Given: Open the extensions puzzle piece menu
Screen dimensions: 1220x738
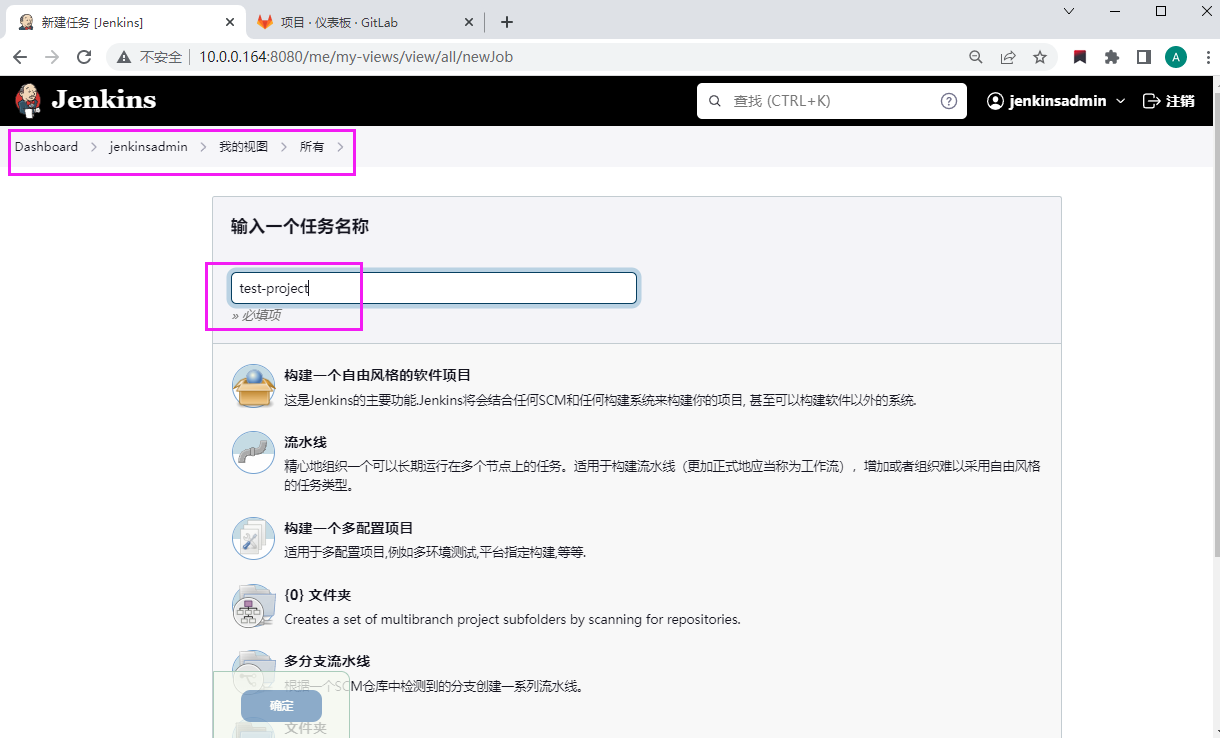Looking at the screenshot, I should pos(1111,57).
